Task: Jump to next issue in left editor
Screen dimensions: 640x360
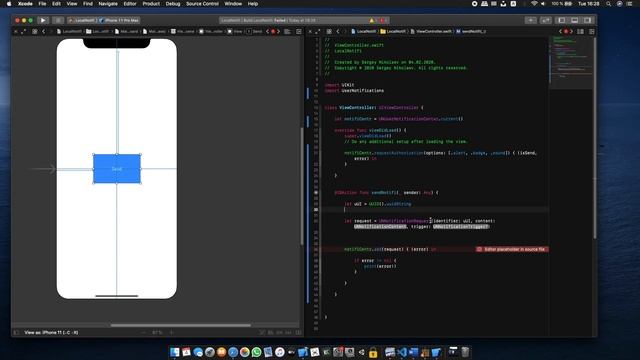Action: [x=278, y=31]
